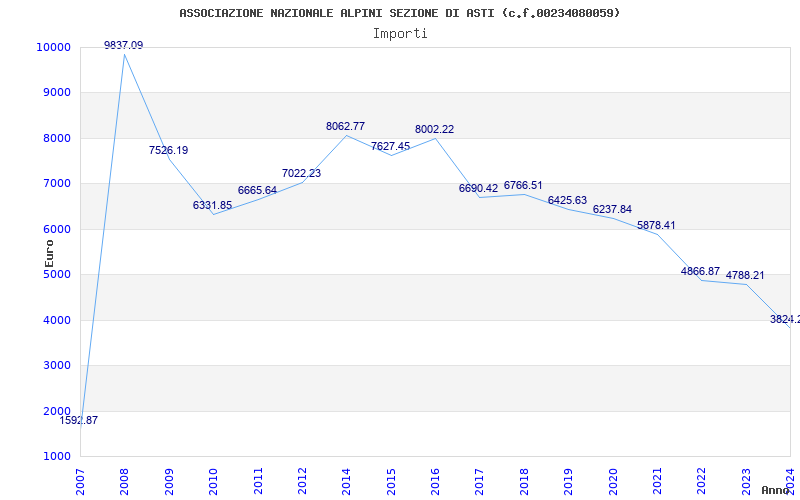The height and width of the screenshot is (500, 800).
Task: Select the 9837.09 data label
Action: tap(123, 45)
